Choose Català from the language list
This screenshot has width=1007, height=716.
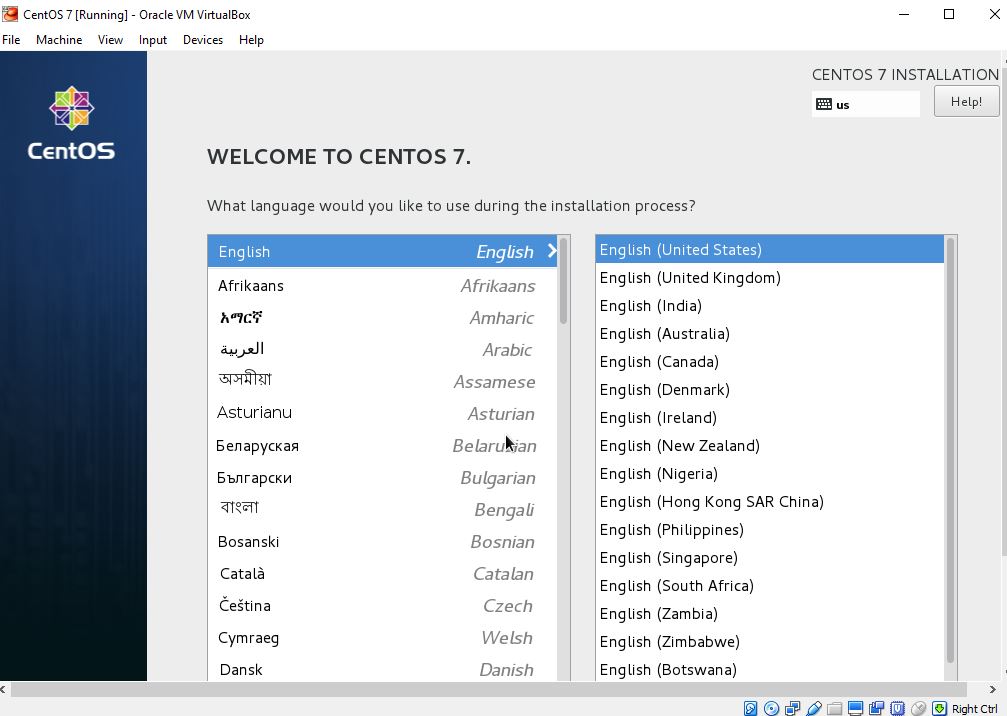click(x=242, y=574)
